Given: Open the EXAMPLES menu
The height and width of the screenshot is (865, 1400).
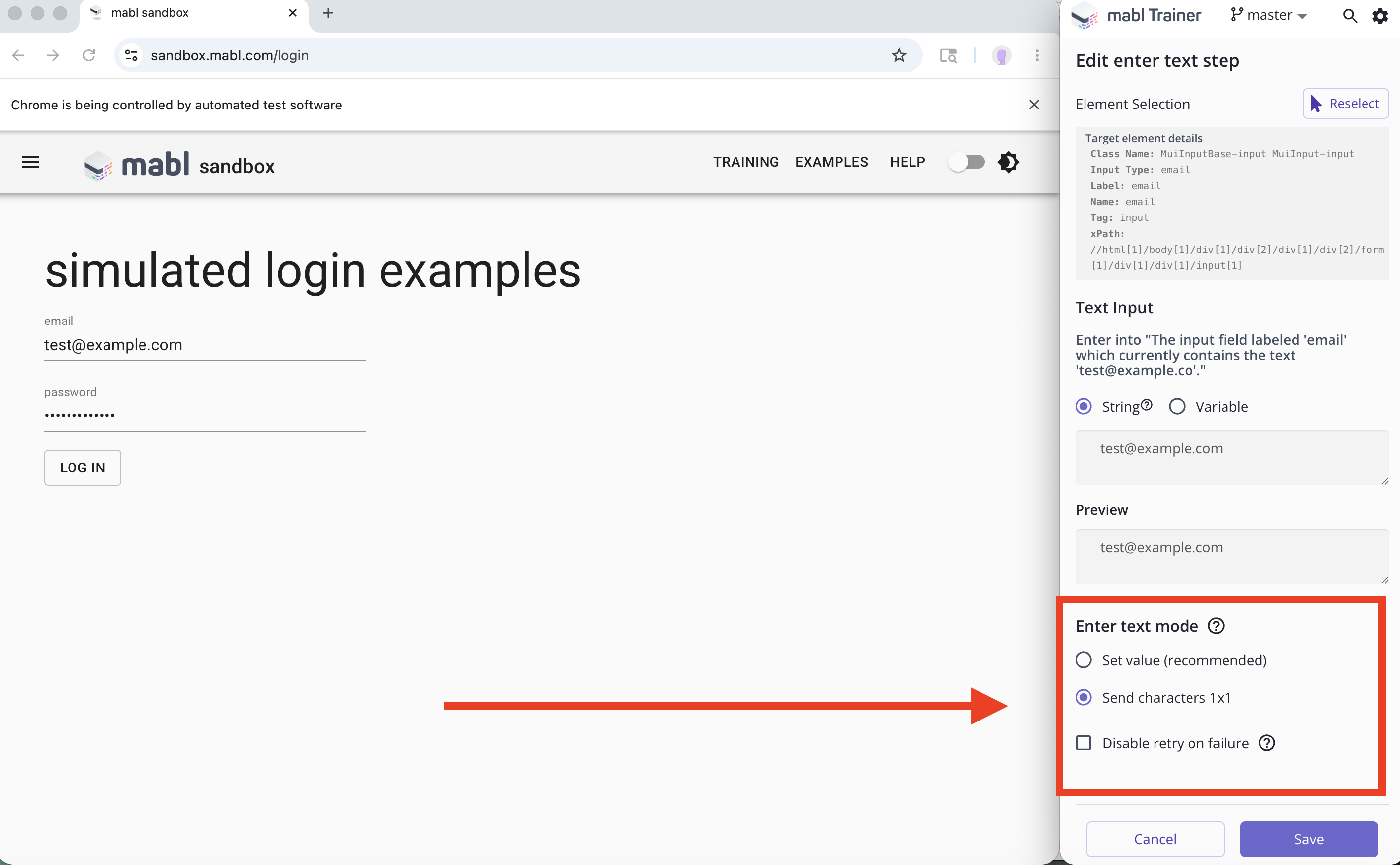Looking at the screenshot, I should click(x=832, y=162).
